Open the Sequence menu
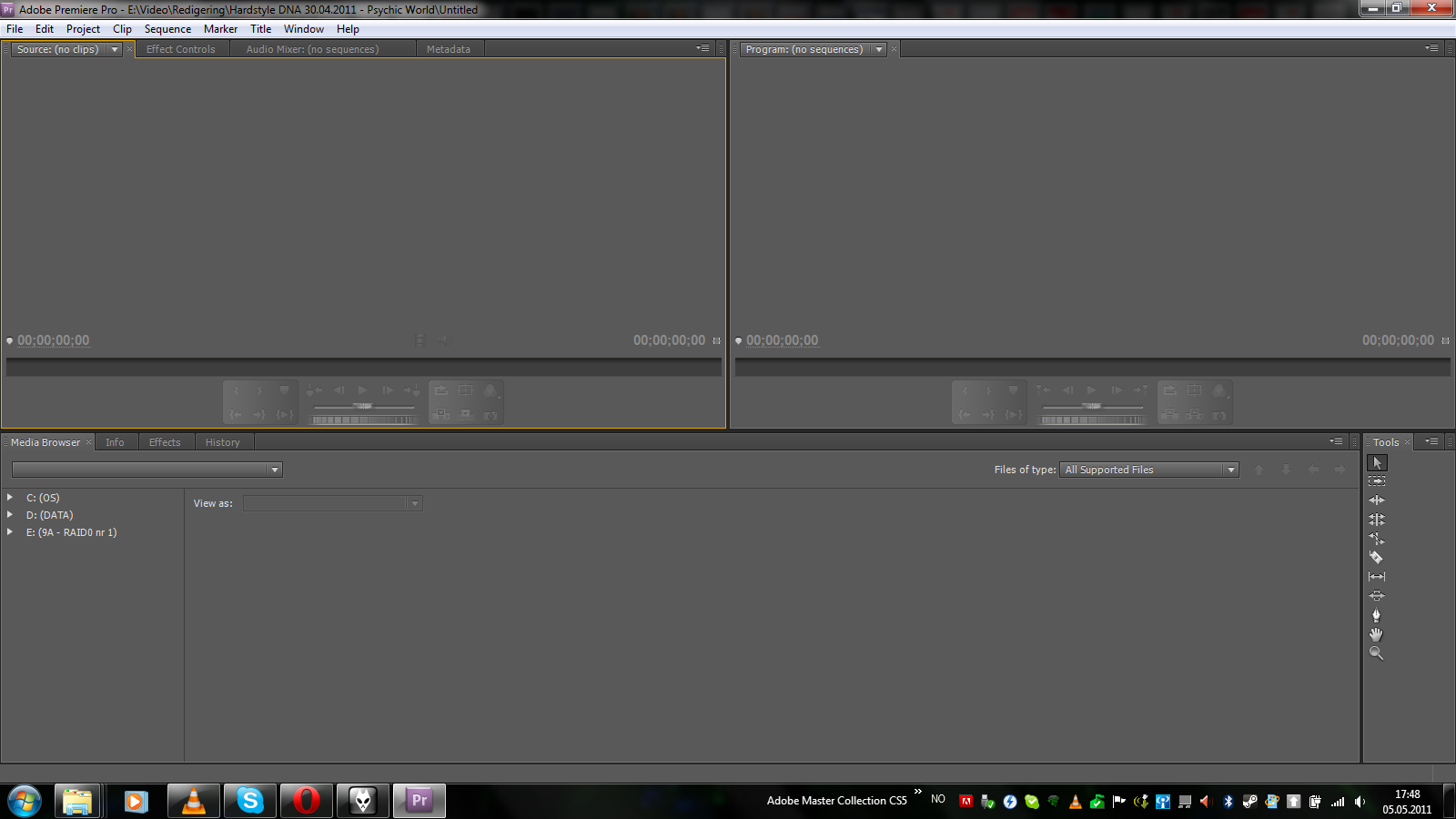The height and width of the screenshot is (819, 1456). point(167,29)
